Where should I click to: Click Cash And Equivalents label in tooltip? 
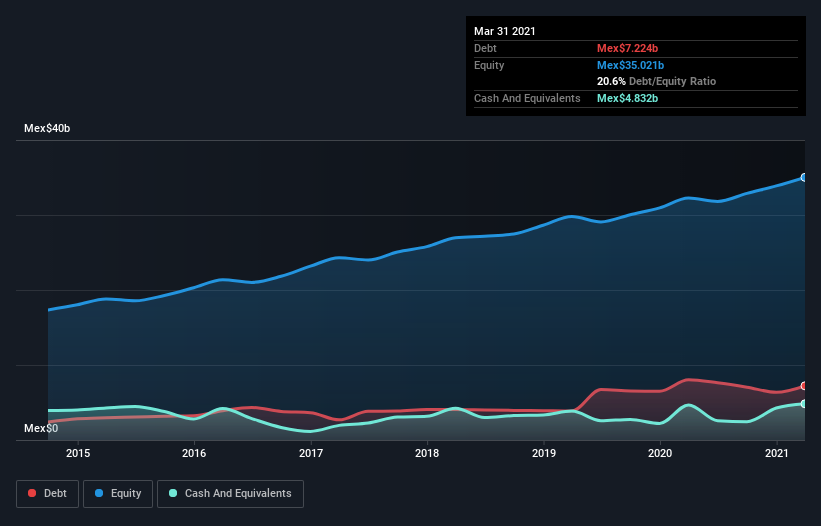[527, 98]
